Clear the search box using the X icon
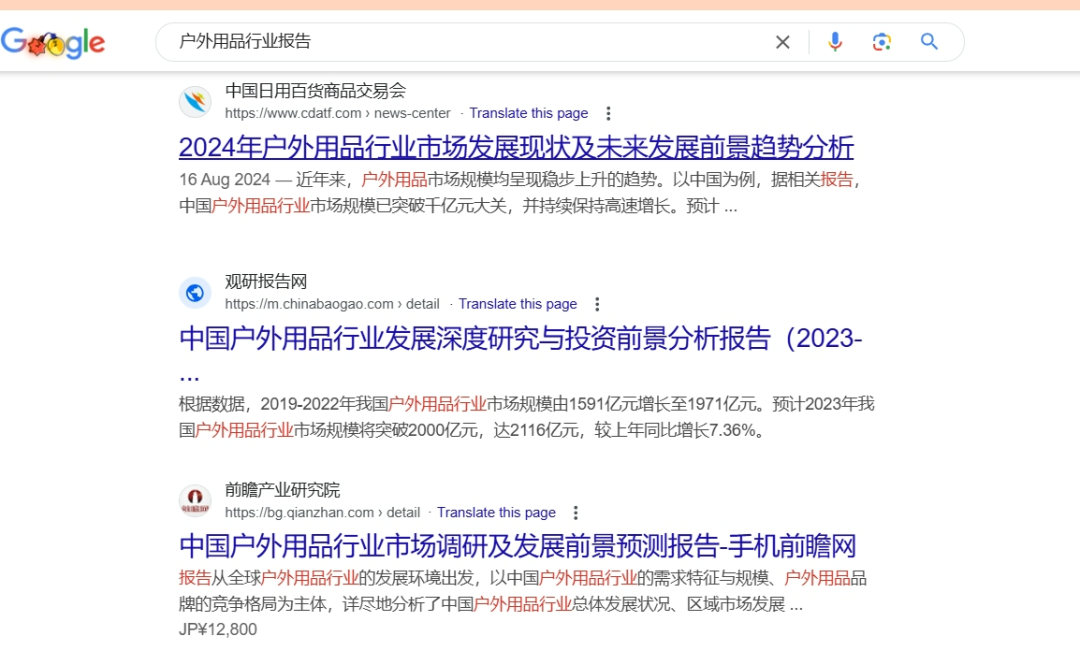 point(783,41)
